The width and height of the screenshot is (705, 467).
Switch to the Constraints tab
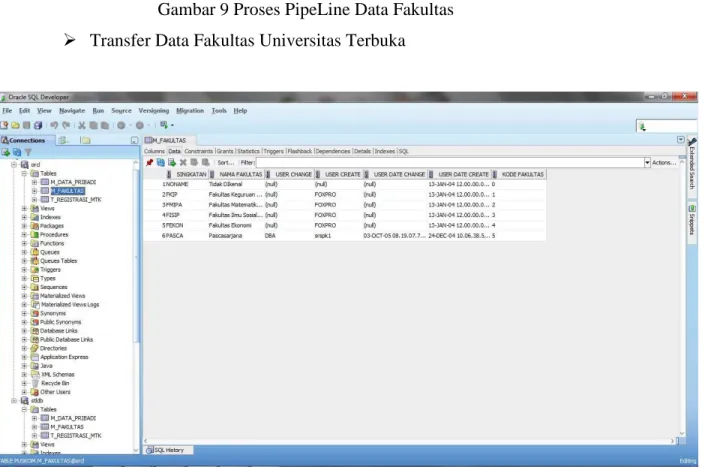point(198,151)
